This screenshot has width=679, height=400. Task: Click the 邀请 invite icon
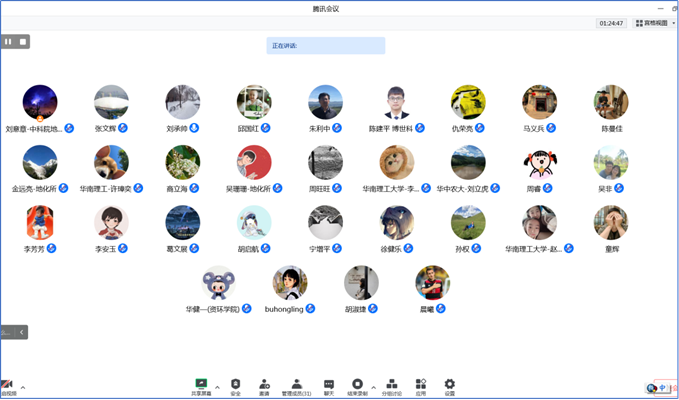pos(264,385)
